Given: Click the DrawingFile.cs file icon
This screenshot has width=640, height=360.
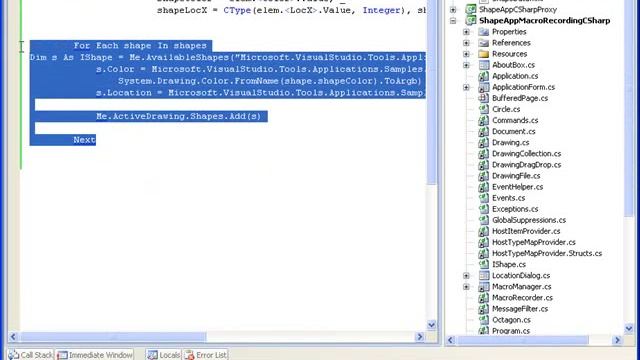Looking at the screenshot, I should point(484,176).
